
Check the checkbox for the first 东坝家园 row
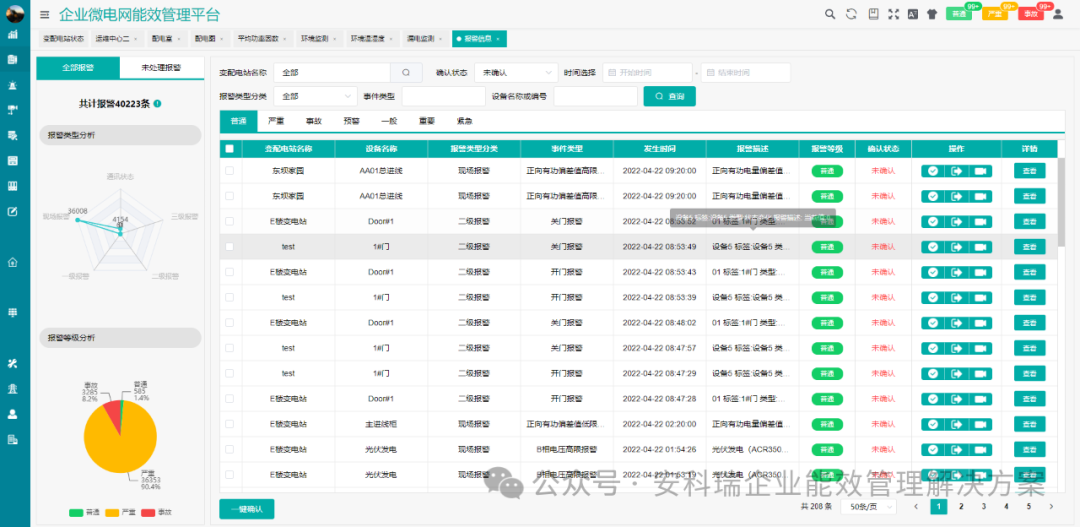tap(230, 171)
